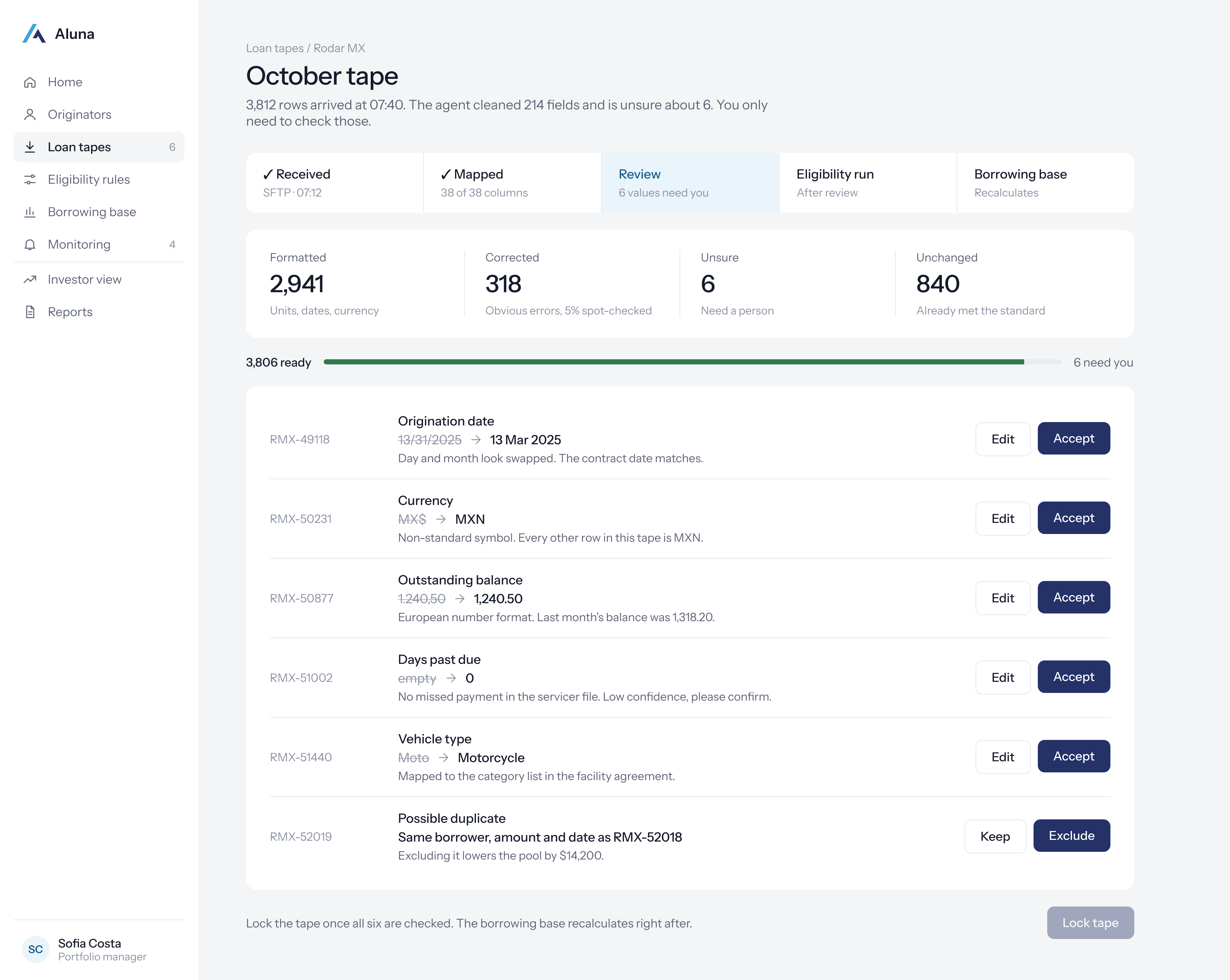Viewport: 1230px width, 980px height.
Task: Keep the duplicate loan RMX-52019
Action: pyautogui.click(x=994, y=836)
